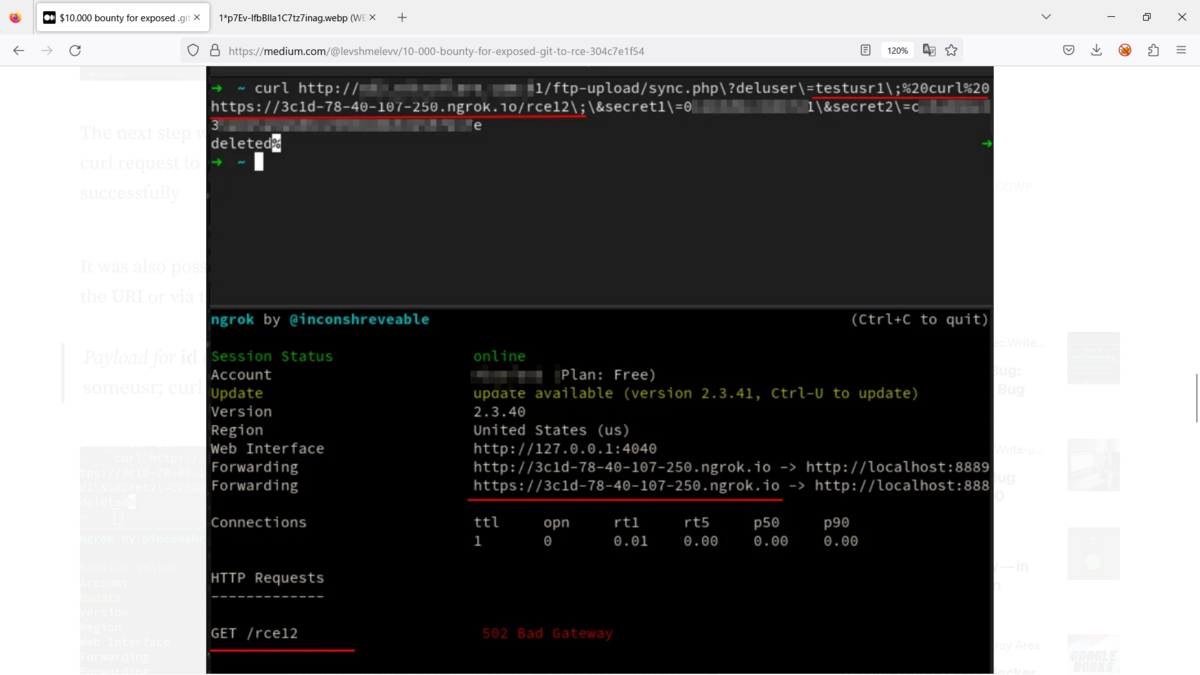Open the Downloads panel
The image size is (1200, 675).
[x=1096, y=50]
